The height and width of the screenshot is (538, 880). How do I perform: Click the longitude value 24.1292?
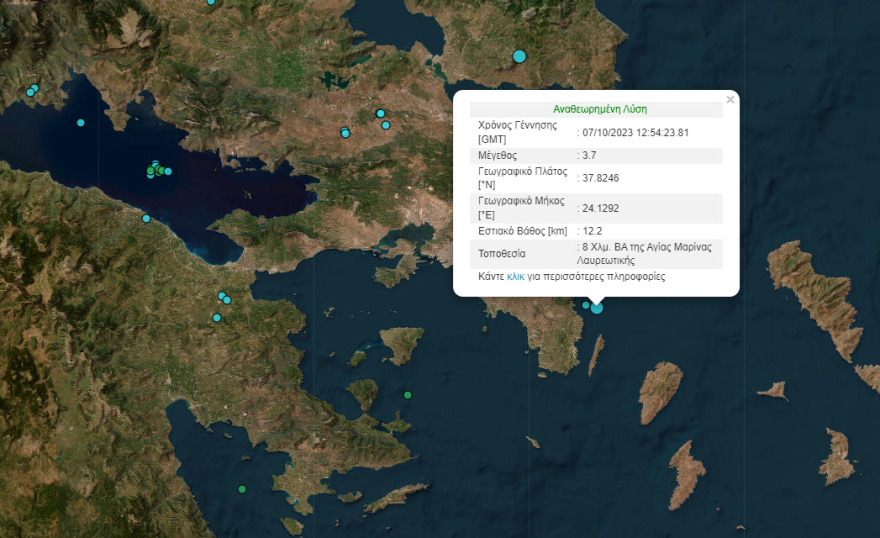(600, 208)
